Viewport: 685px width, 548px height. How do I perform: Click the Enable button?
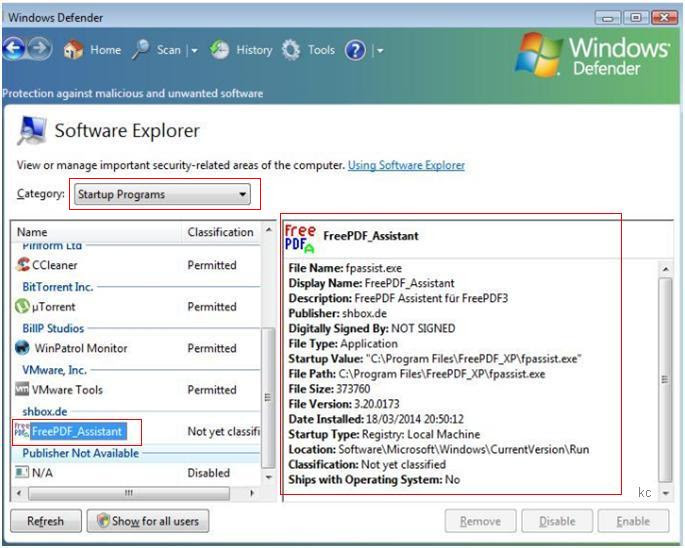pos(633,521)
